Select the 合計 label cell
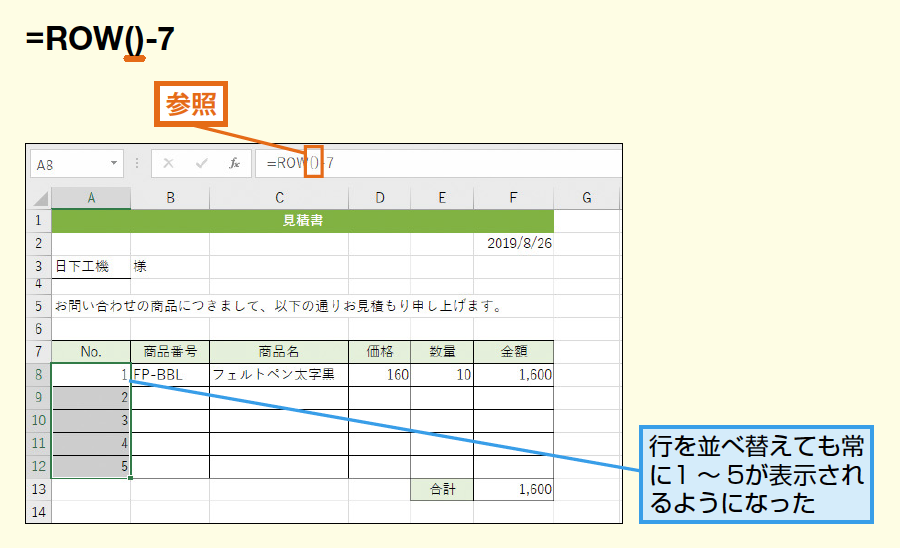This screenshot has width=900, height=548. (x=442, y=489)
